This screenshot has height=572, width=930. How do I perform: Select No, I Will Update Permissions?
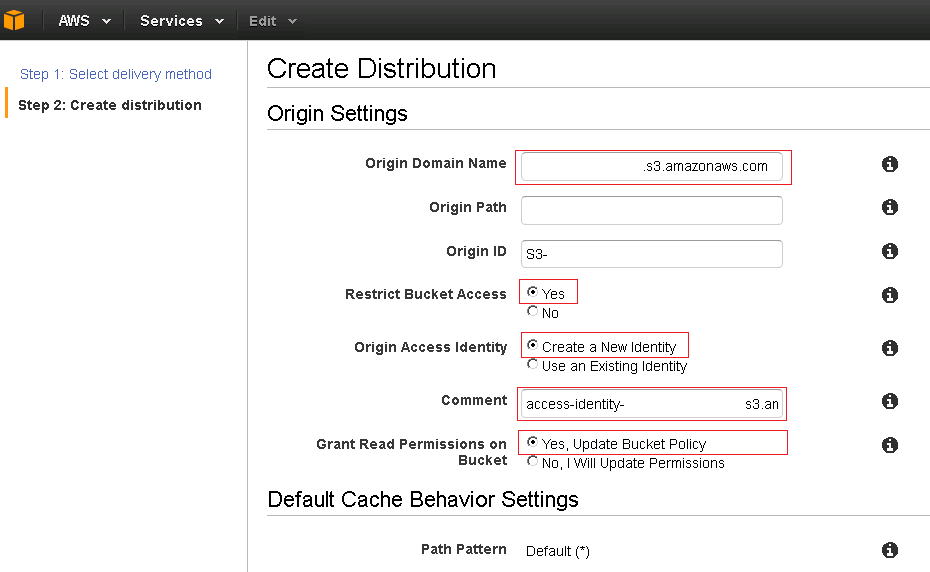533,462
